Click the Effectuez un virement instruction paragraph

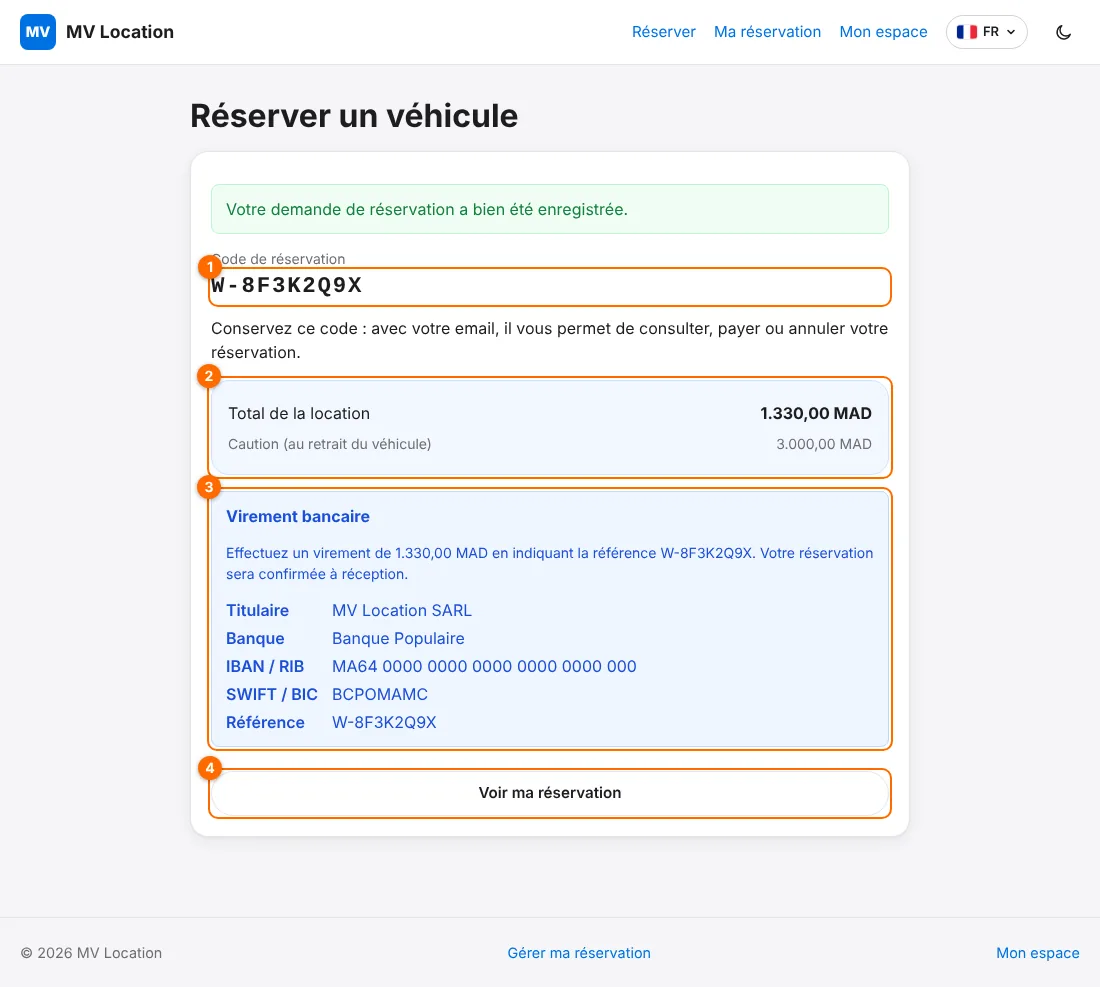tap(549, 563)
